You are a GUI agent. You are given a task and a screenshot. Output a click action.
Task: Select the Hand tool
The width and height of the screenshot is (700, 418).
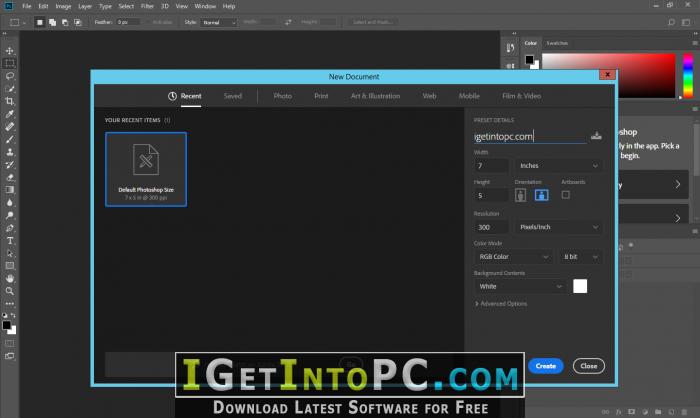9,278
